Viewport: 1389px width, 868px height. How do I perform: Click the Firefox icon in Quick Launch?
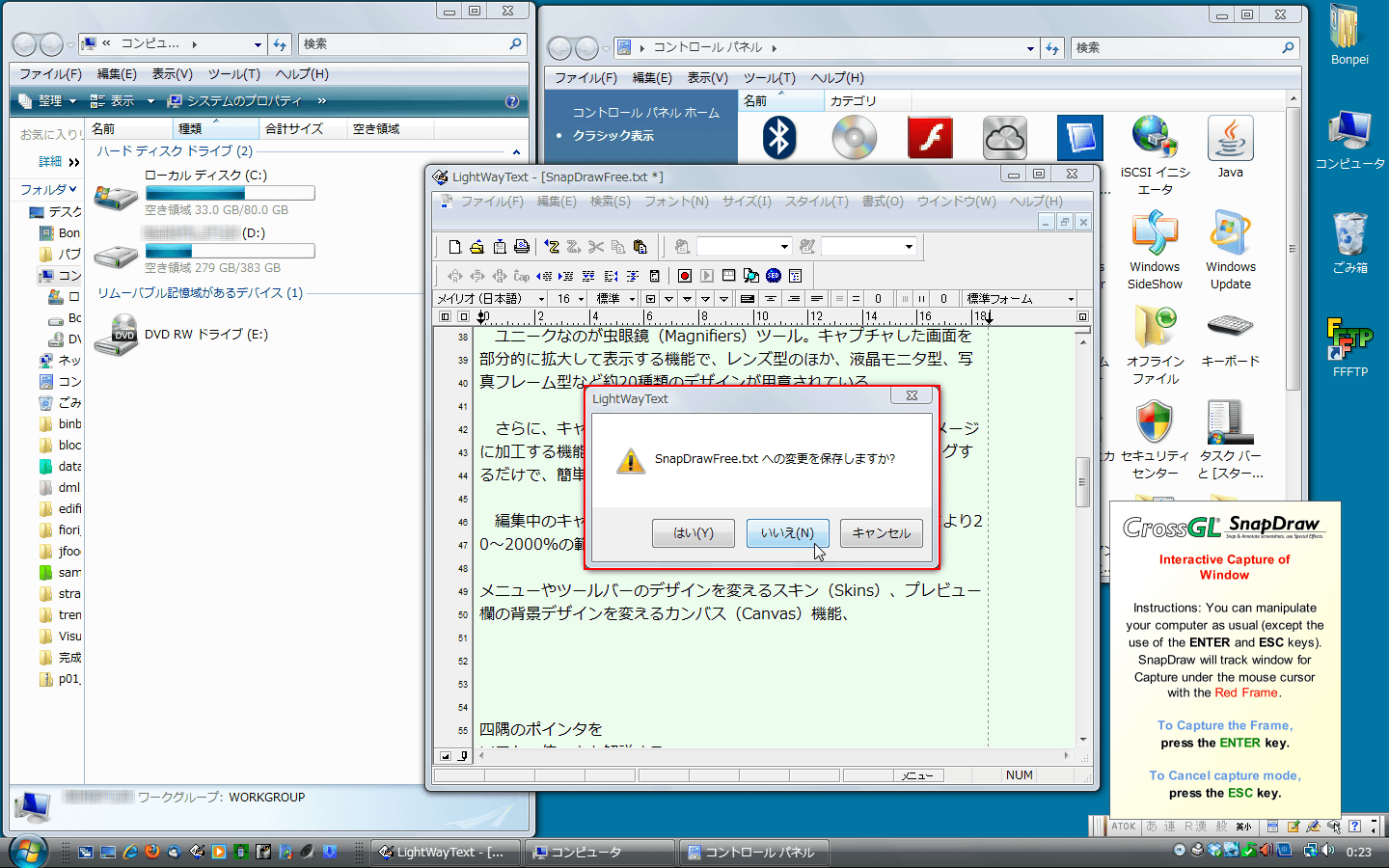(x=152, y=852)
